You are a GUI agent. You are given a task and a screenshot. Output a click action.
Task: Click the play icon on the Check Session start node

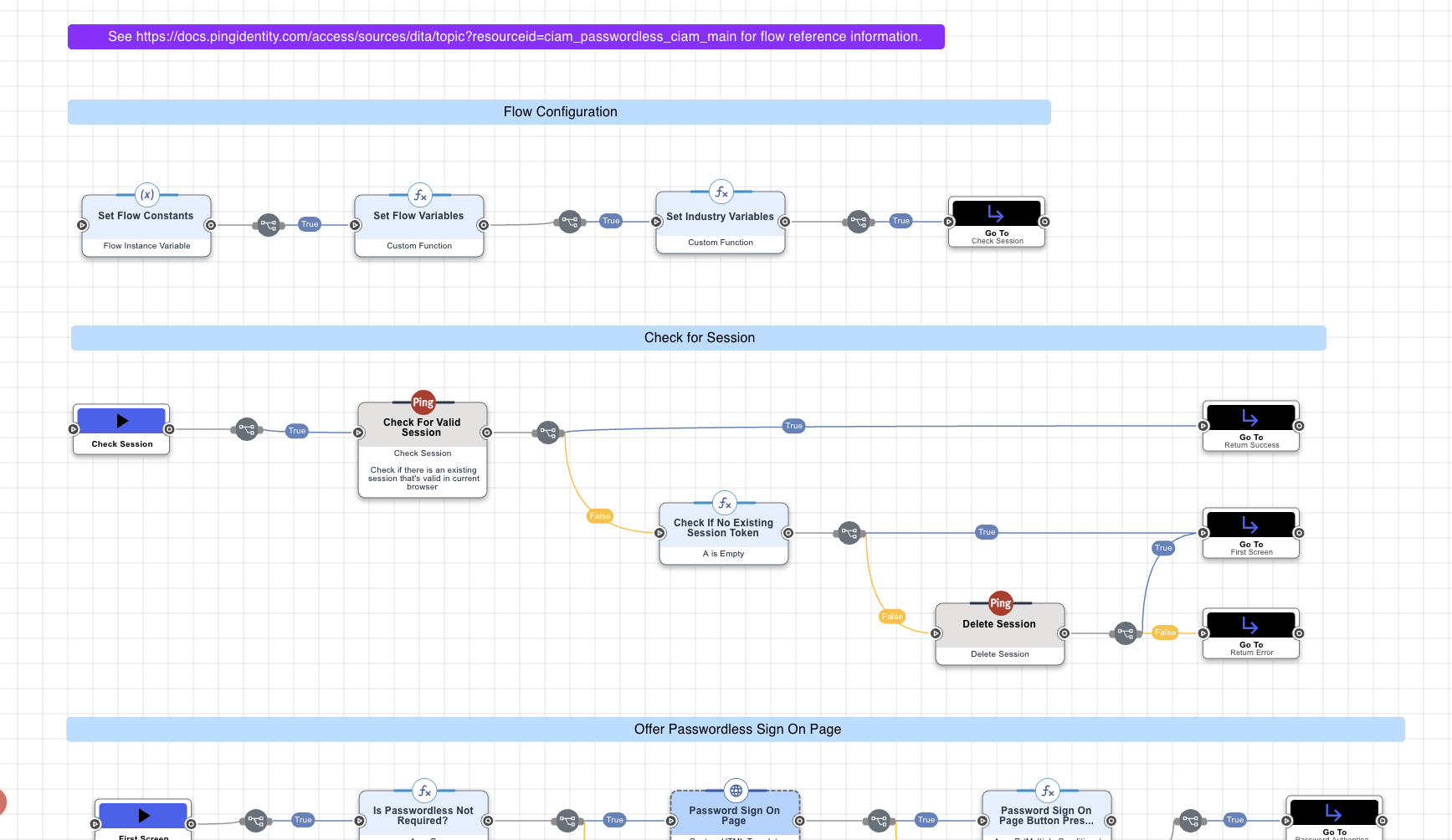tap(122, 421)
